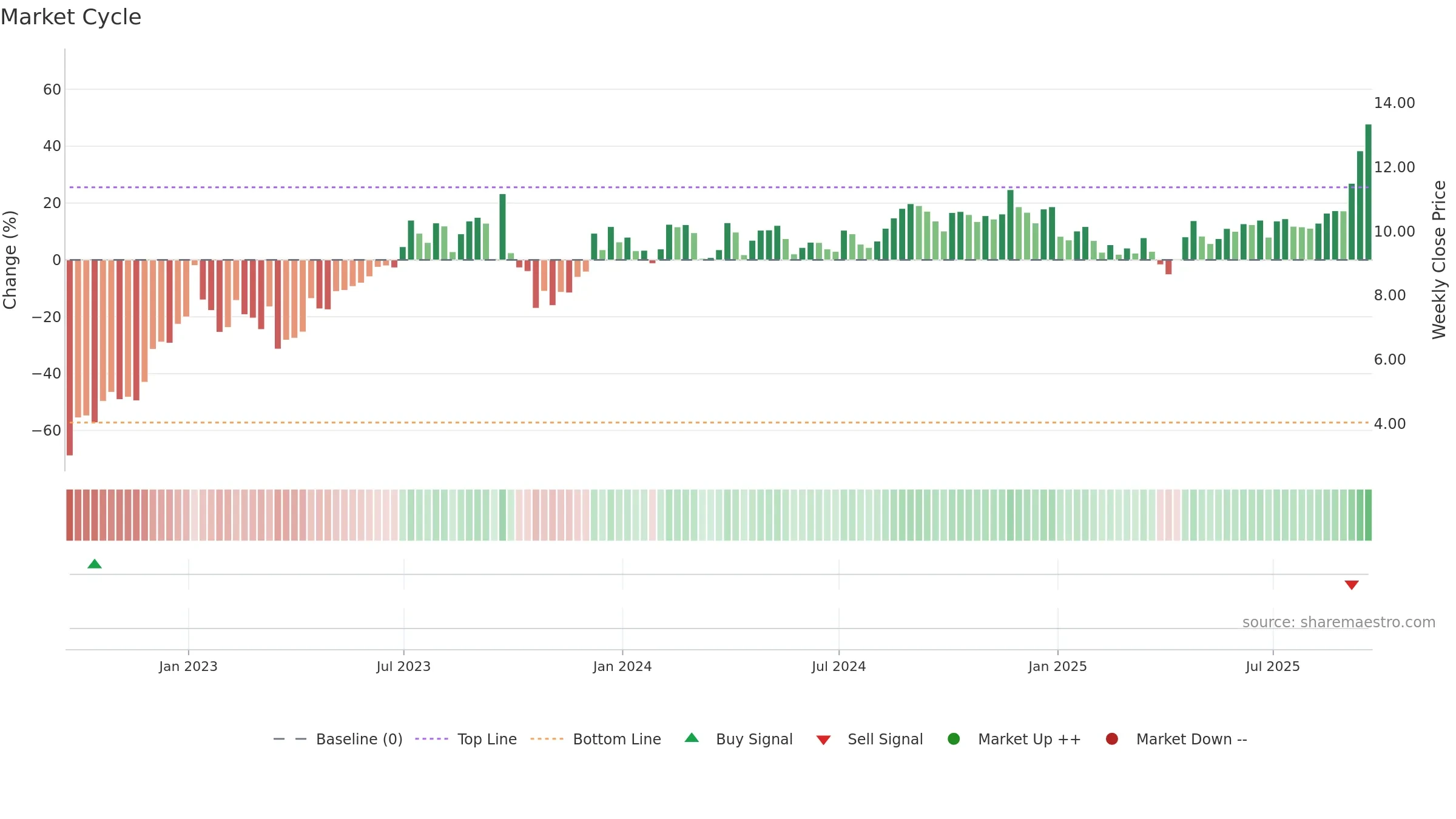Toggle the Market Down -- legend entry

click(1176, 739)
